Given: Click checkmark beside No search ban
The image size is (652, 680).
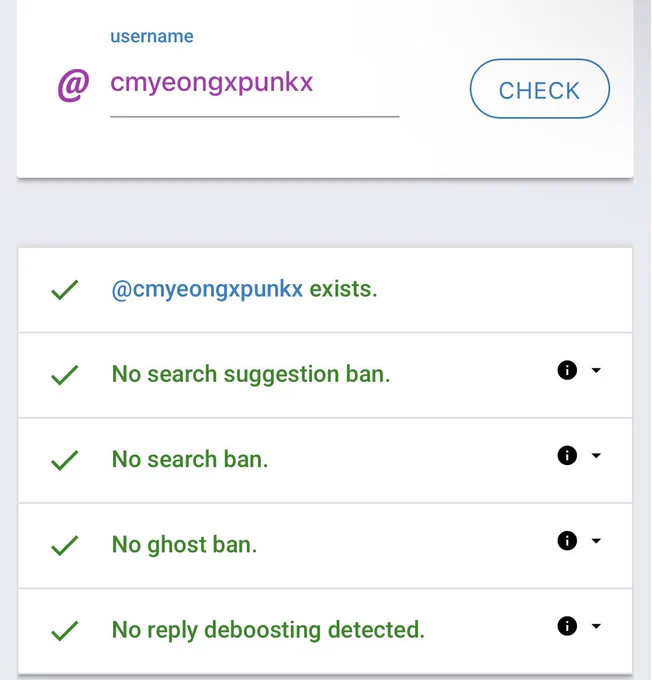Looking at the screenshot, I should point(65,460).
